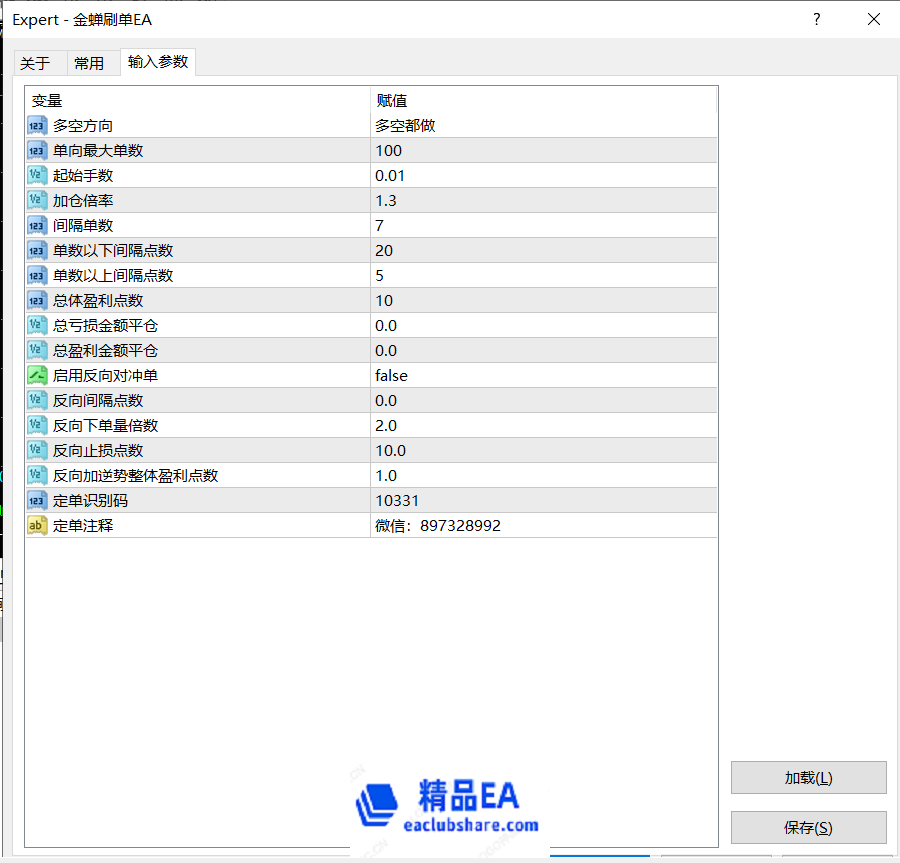Image resolution: width=900 pixels, height=863 pixels.
Task: Click the integer icon next to 单向最大单数
Action: click(37, 150)
